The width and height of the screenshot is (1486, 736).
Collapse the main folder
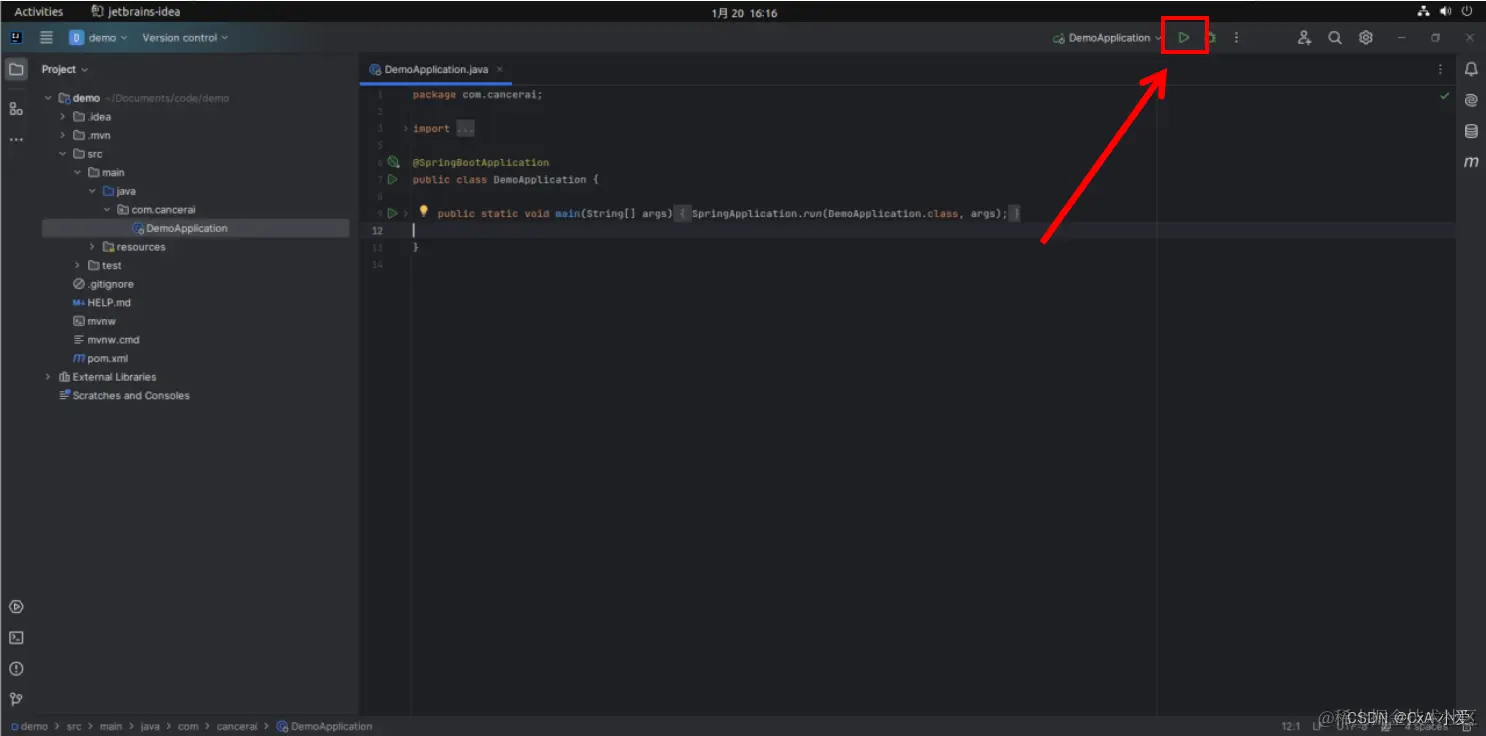pyautogui.click(x=77, y=173)
